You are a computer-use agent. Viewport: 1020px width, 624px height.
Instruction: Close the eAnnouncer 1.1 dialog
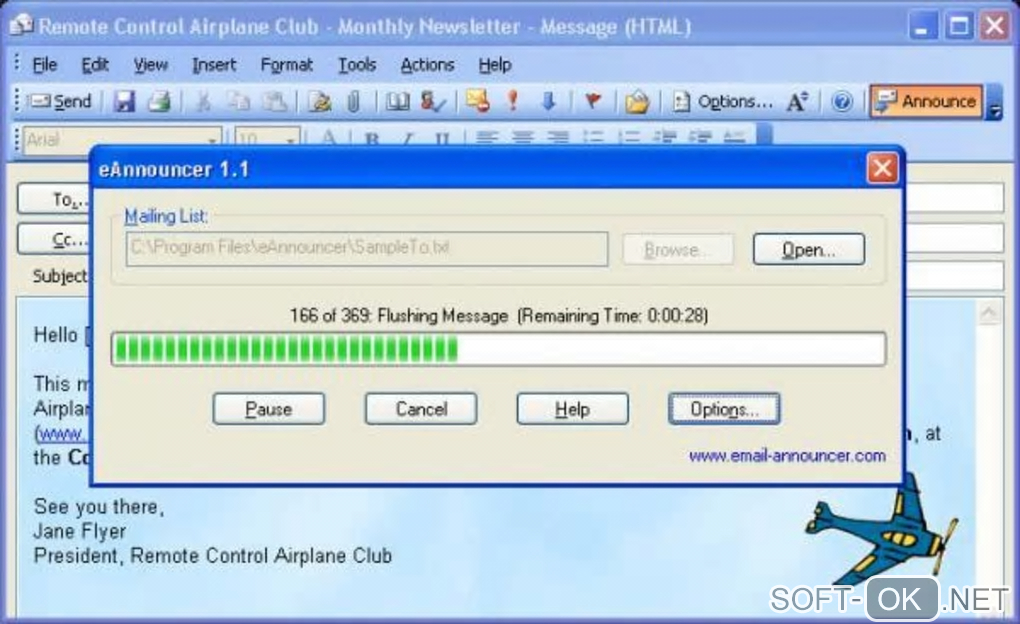tap(882, 169)
